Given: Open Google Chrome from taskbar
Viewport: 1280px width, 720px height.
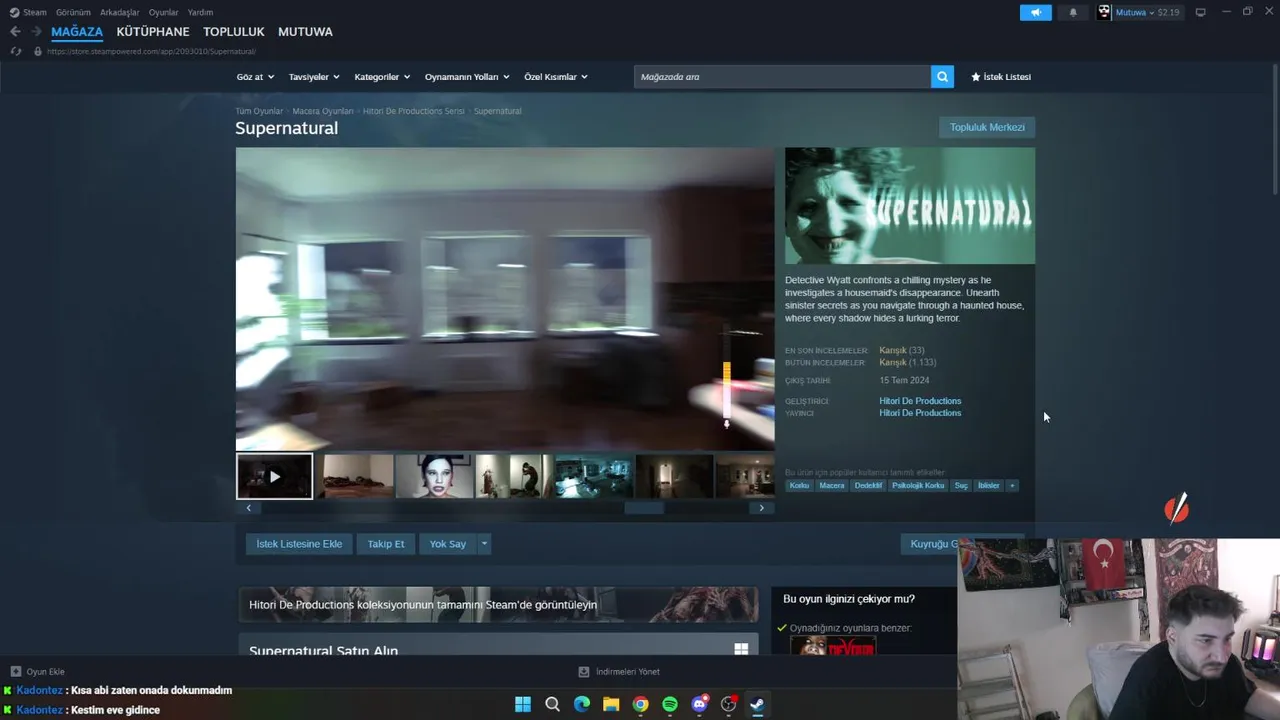Looking at the screenshot, I should click(640, 704).
